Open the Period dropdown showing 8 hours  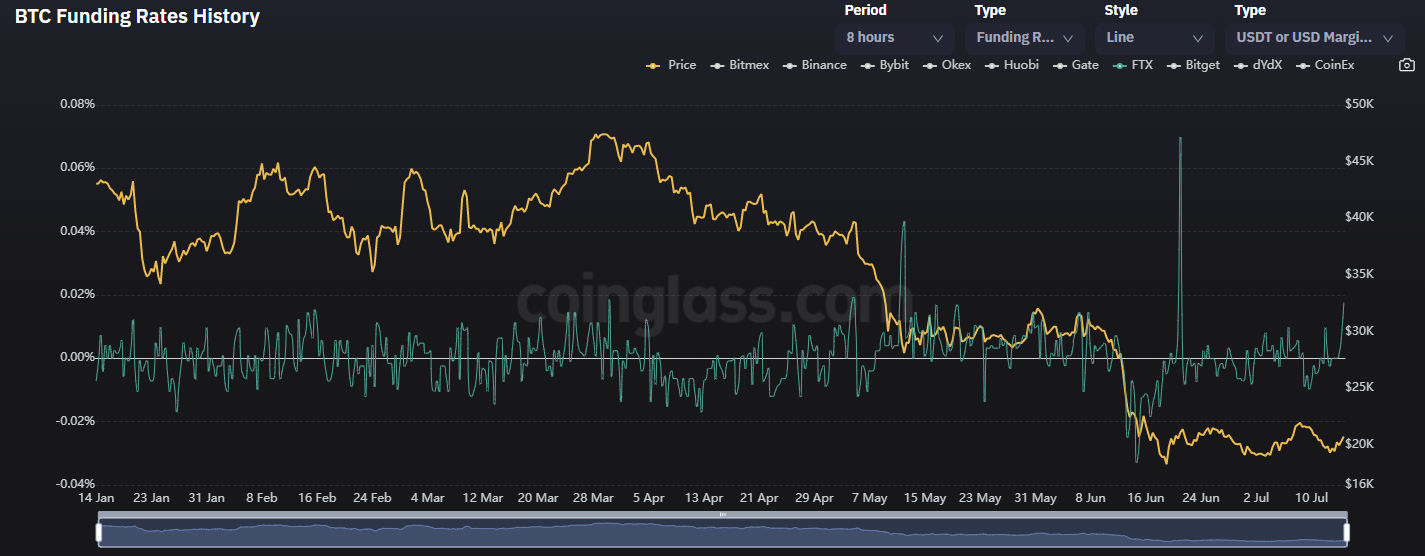coord(894,38)
